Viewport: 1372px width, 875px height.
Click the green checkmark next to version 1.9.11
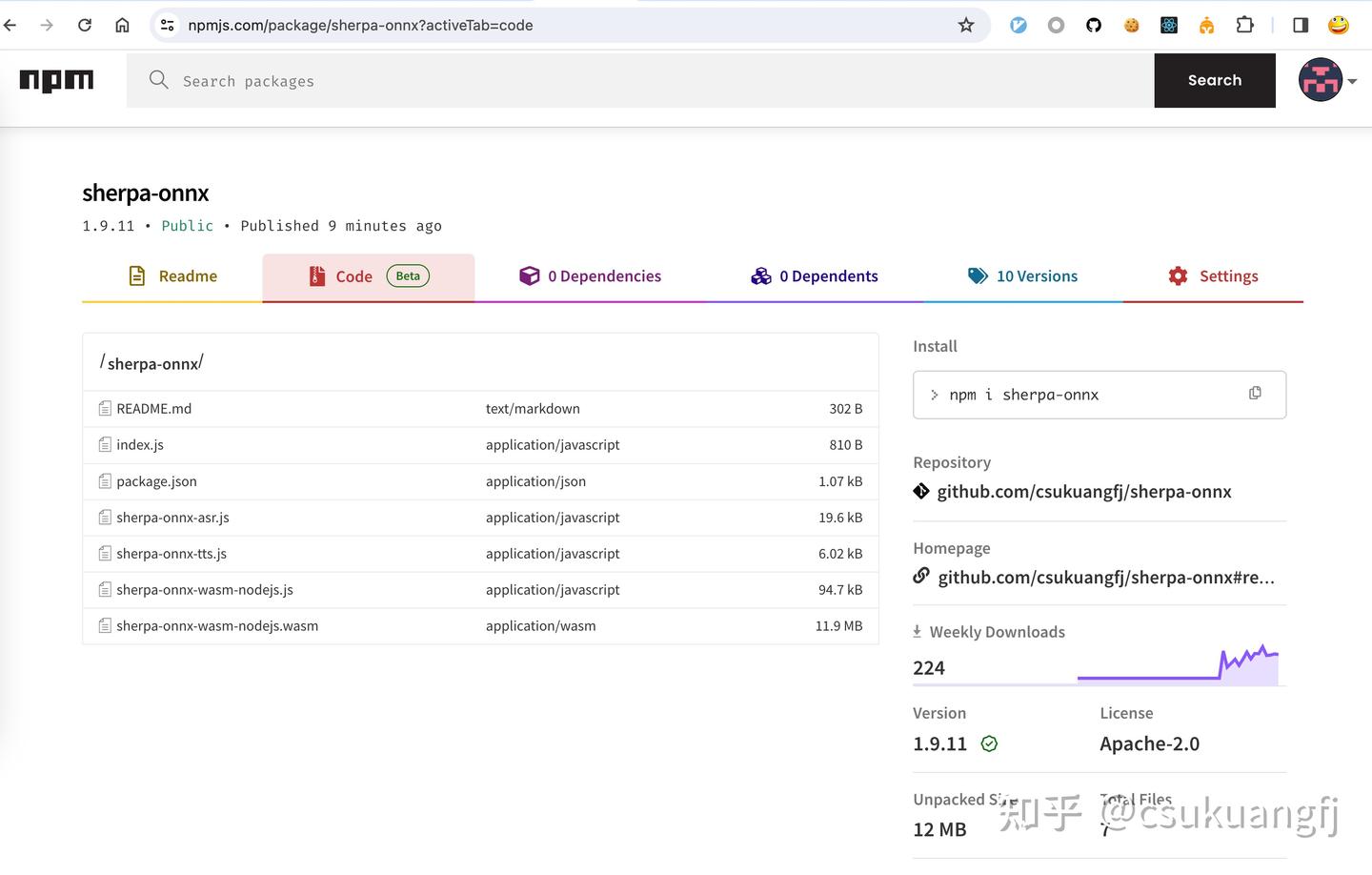point(988,743)
